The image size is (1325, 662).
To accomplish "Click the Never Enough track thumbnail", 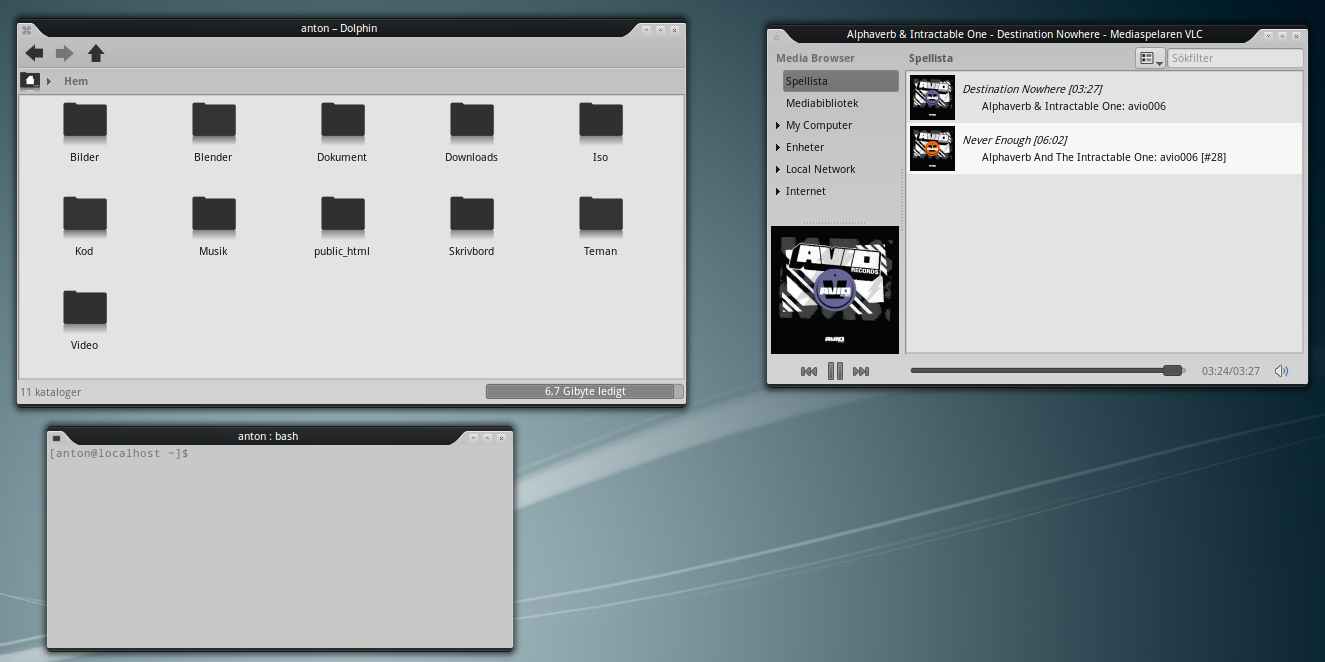I will [x=932, y=149].
